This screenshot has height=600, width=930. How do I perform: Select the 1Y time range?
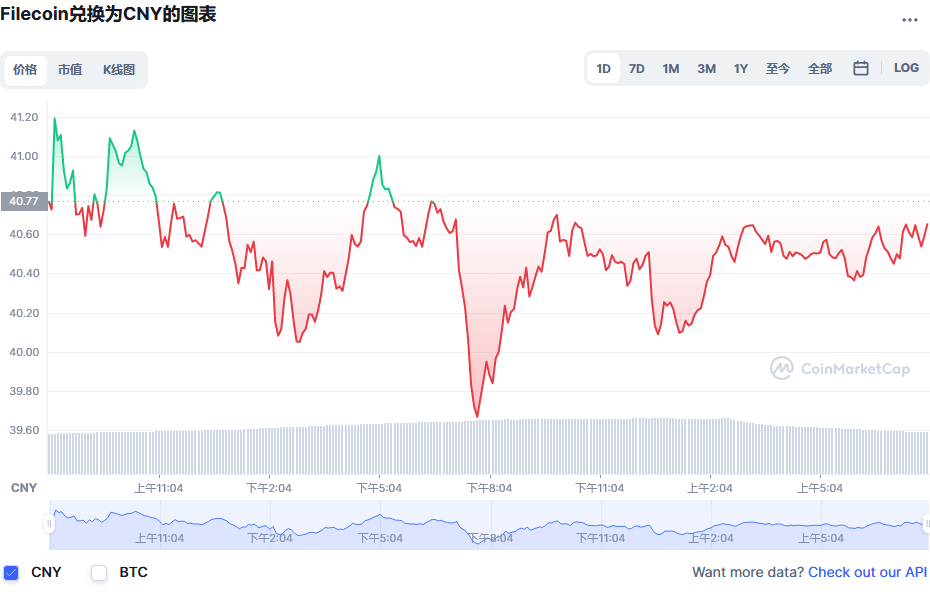point(740,69)
